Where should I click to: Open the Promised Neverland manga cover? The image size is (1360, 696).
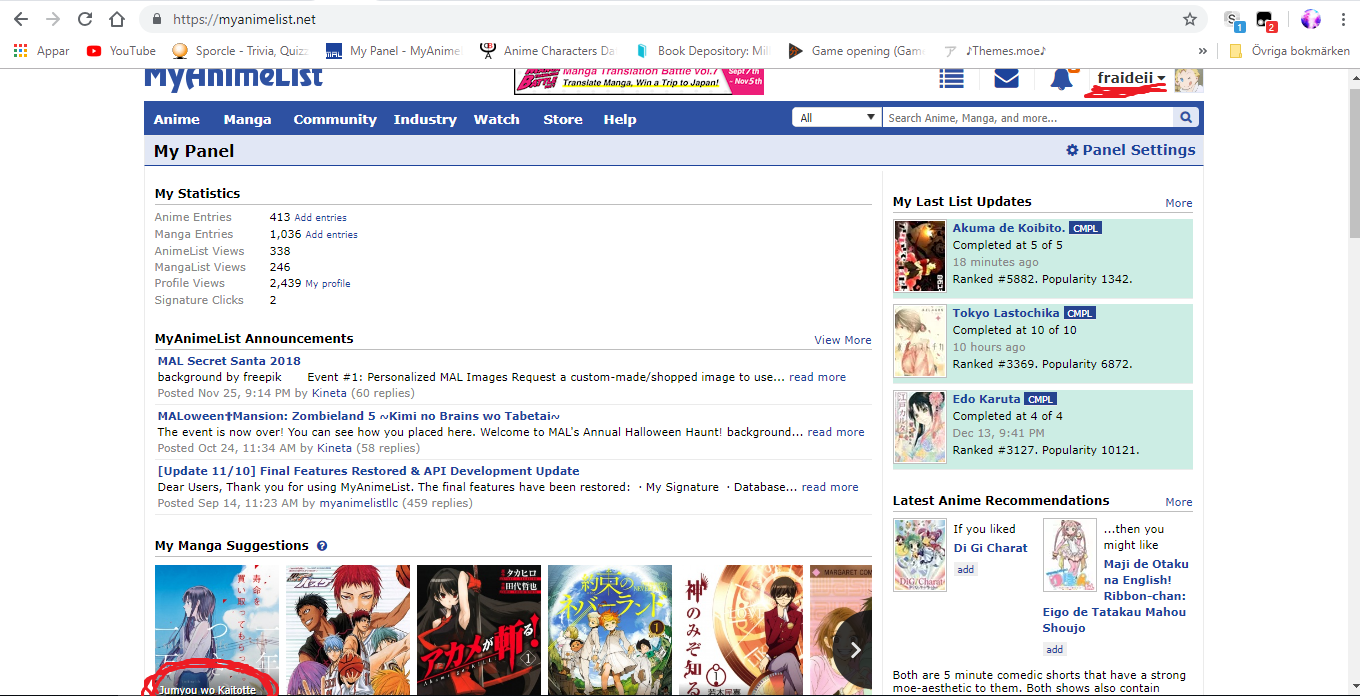609,630
